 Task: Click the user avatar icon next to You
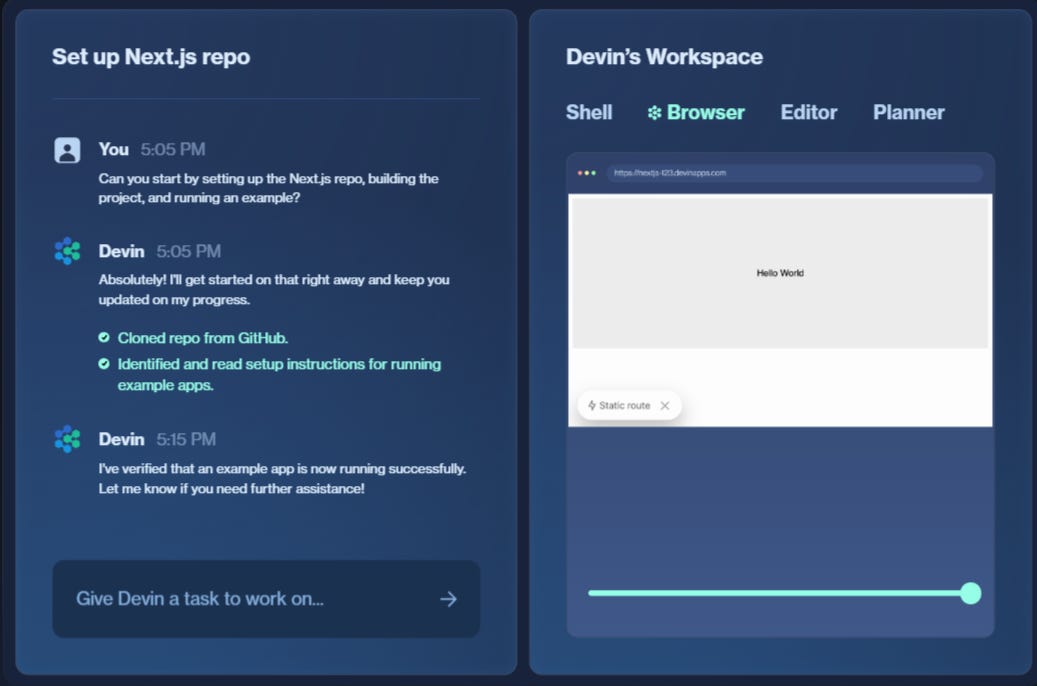(67, 150)
